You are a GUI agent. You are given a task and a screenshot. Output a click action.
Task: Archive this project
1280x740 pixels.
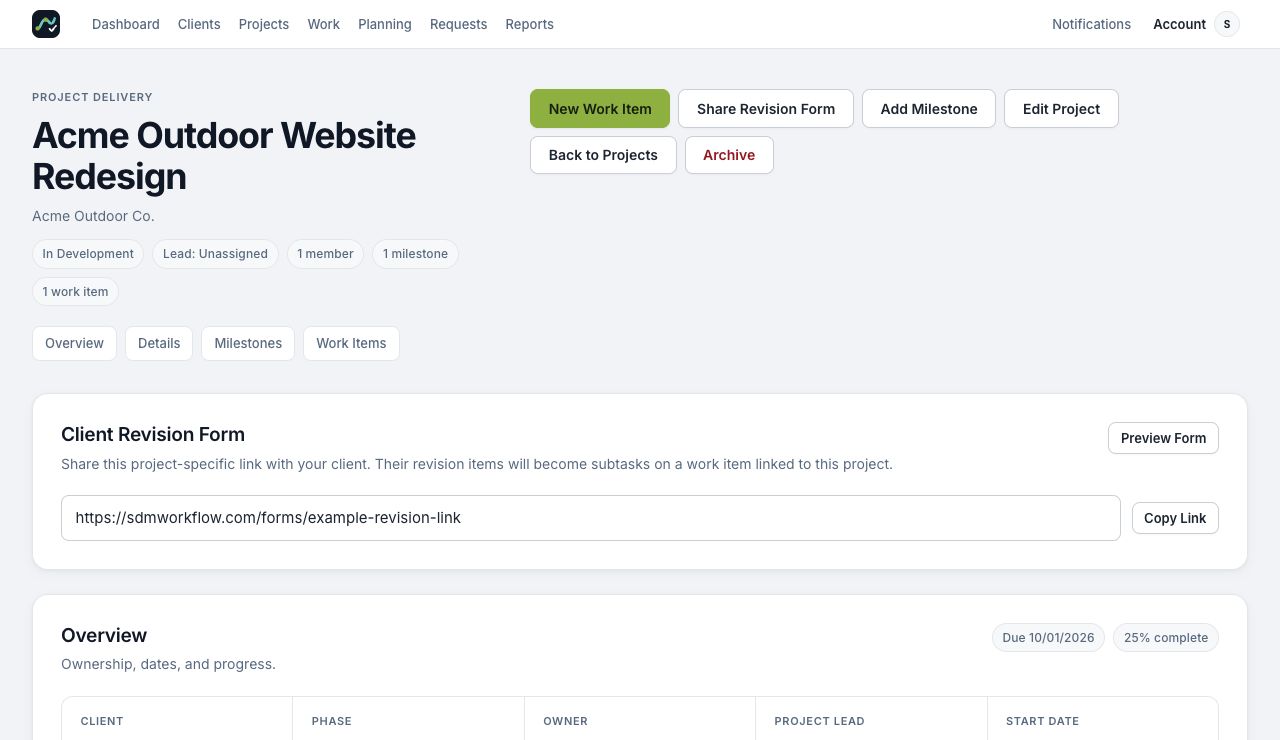[x=729, y=155]
